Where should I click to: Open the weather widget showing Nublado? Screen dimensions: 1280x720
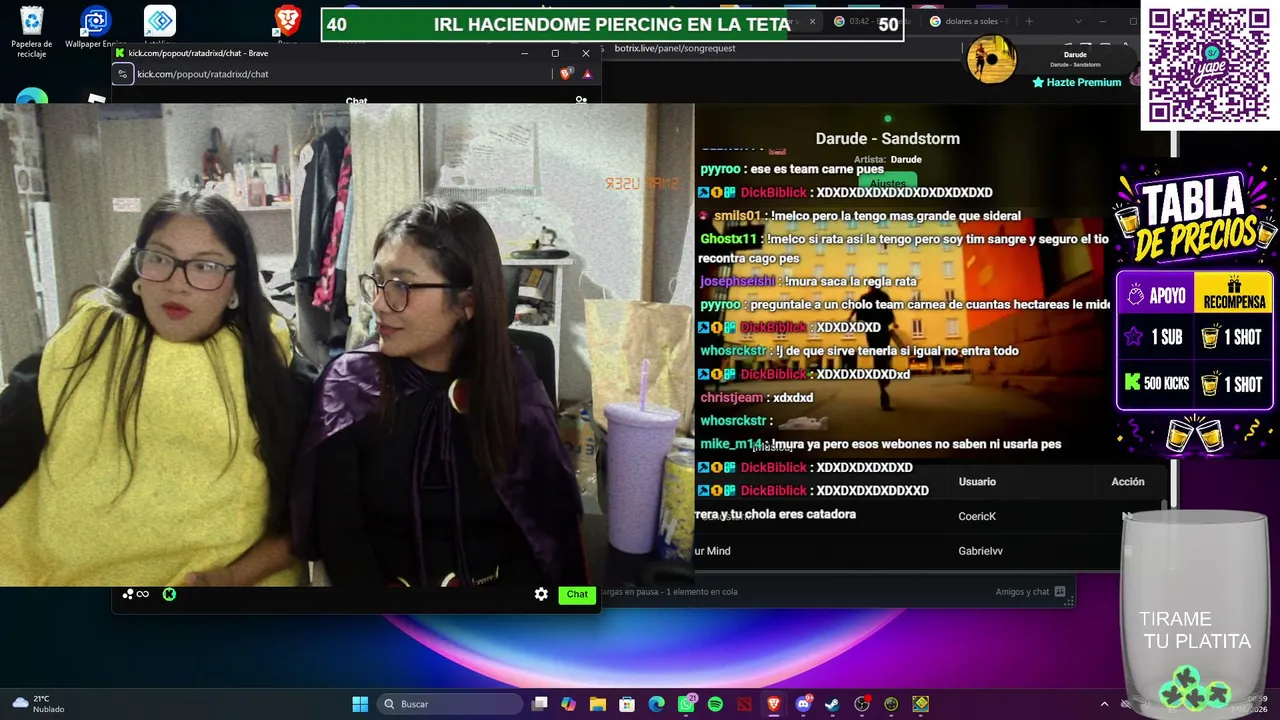coord(38,704)
